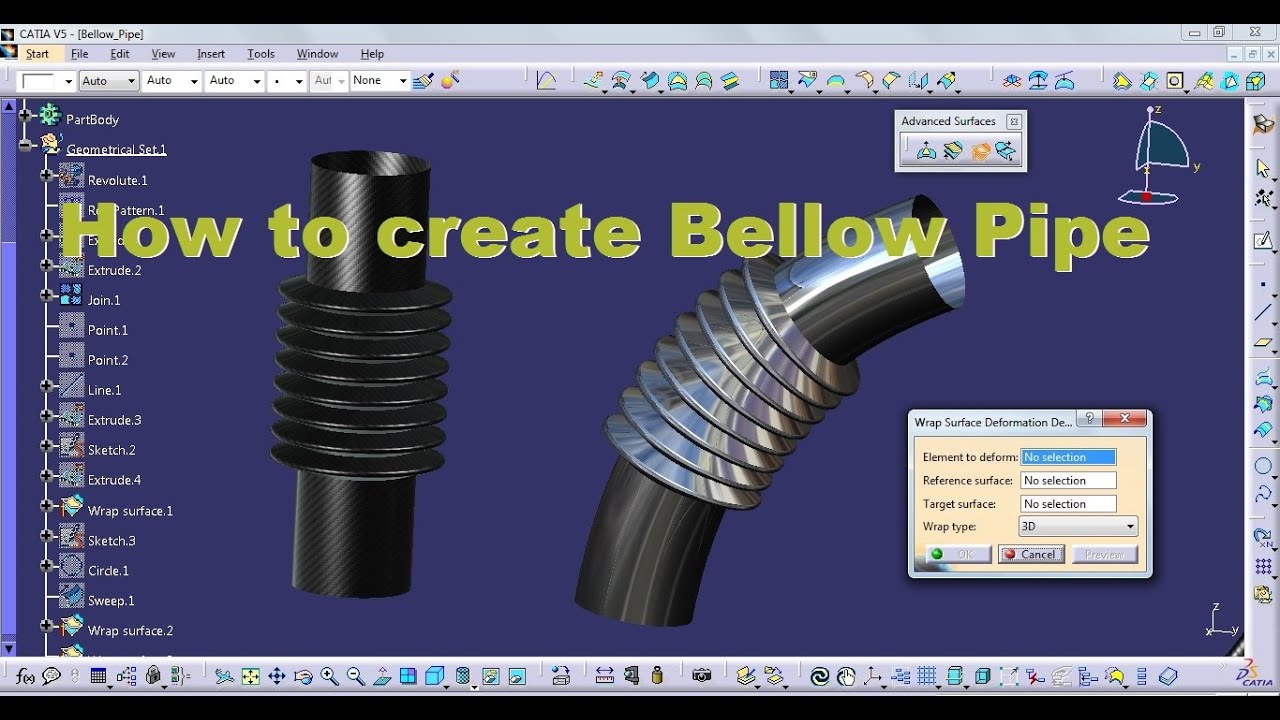Image resolution: width=1280 pixels, height=720 pixels.
Task: Activate the Pan view tool
Action: pyautogui.click(x=277, y=677)
